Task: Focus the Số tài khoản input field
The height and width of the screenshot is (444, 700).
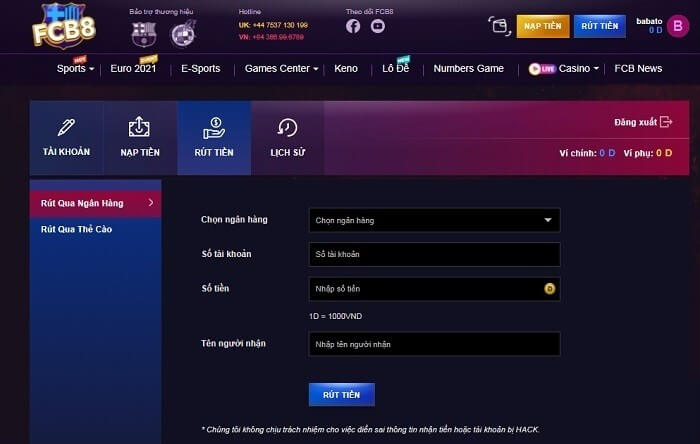Action: click(x=434, y=254)
